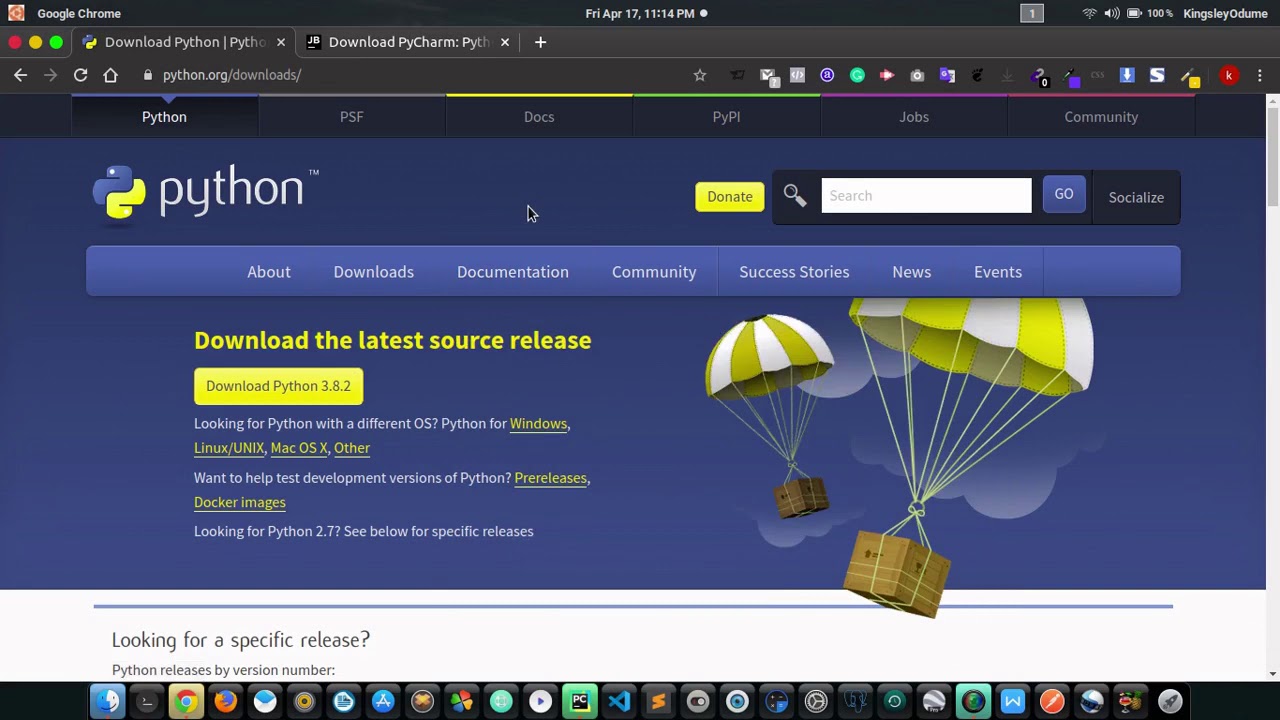Open a new browser tab
Viewport: 1280px width, 720px height.
[540, 42]
